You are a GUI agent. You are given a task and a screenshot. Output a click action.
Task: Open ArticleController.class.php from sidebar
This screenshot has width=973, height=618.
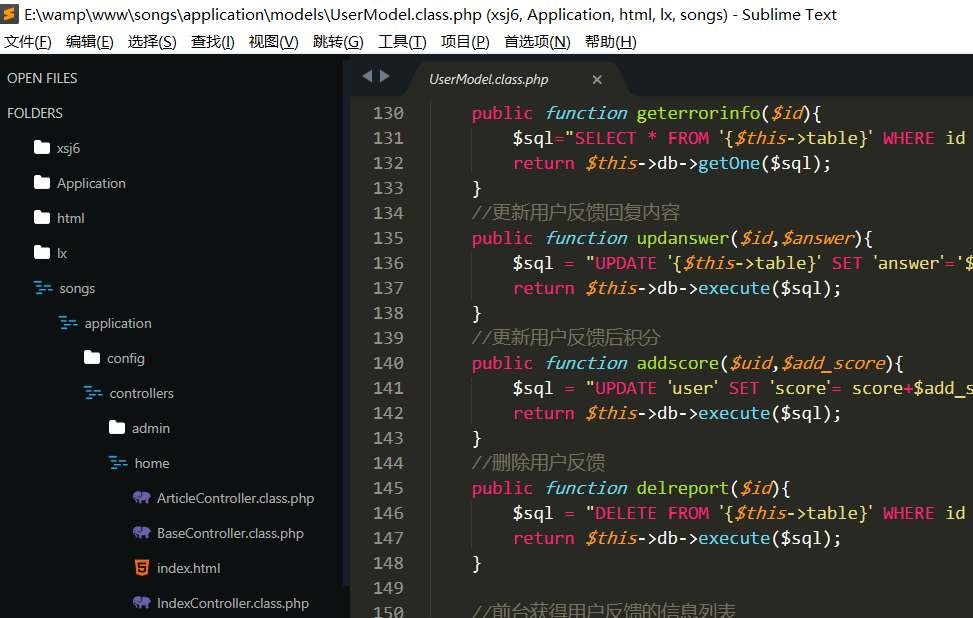point(235,498)
